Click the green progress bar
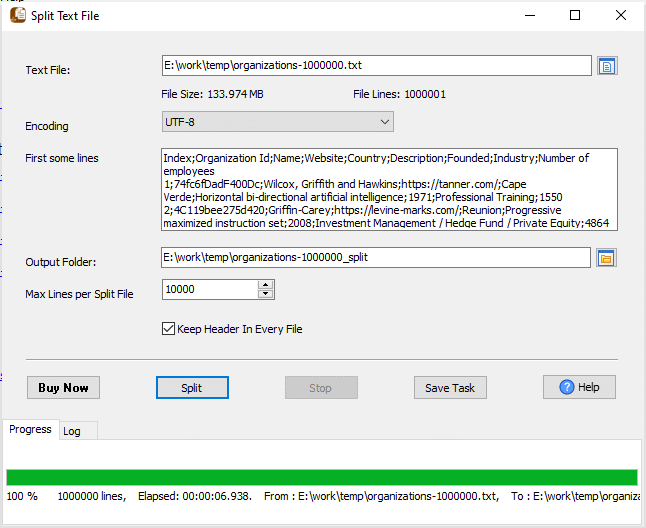Screen dimensions: 646x528 pos(321,477)
